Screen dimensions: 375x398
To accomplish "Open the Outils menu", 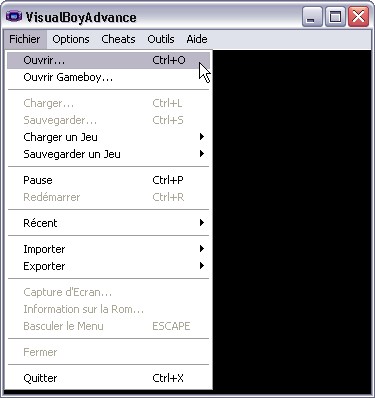I will [161, 39].
